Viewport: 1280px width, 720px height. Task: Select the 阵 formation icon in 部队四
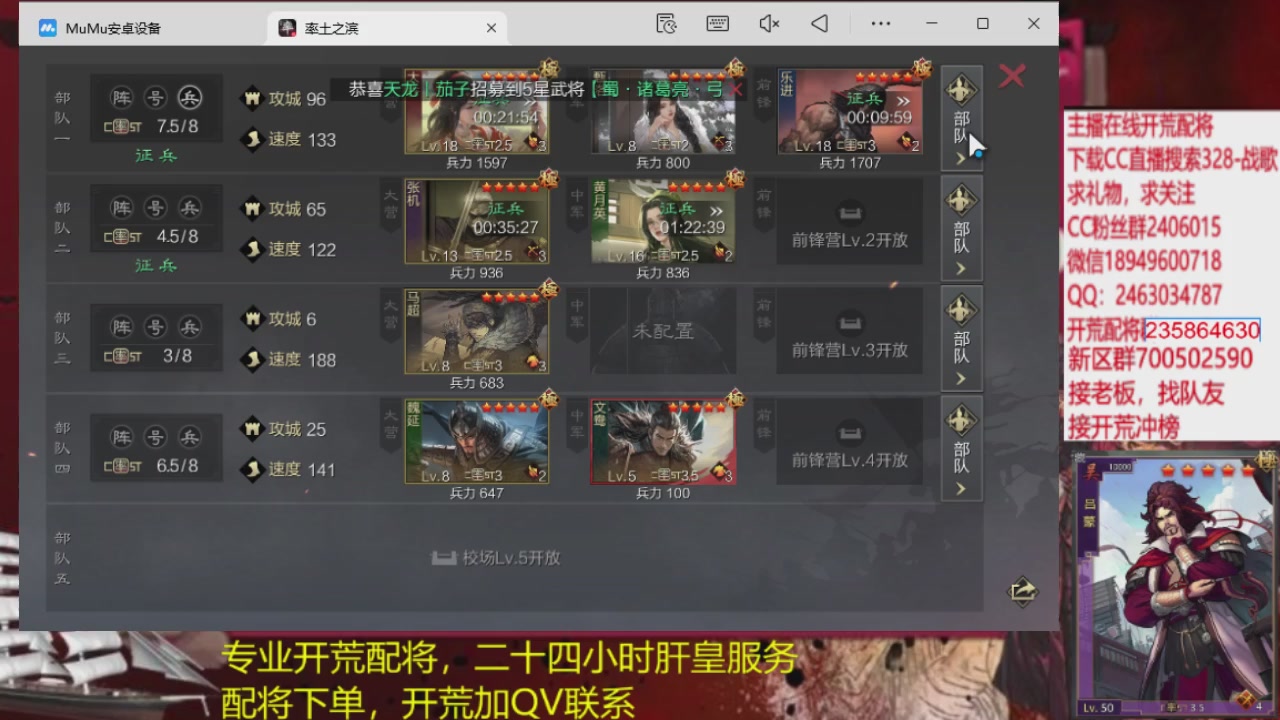click(122, 437)
